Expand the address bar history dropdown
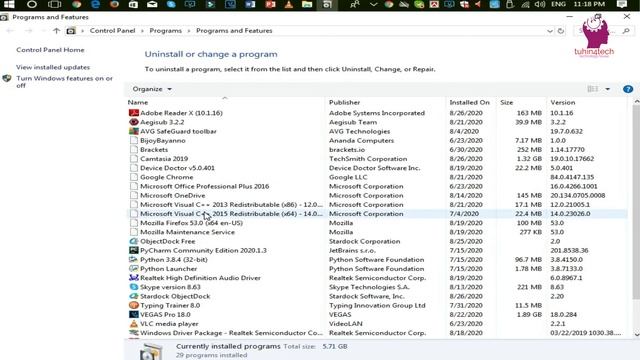640x360 pixels. tap(550, 31)
